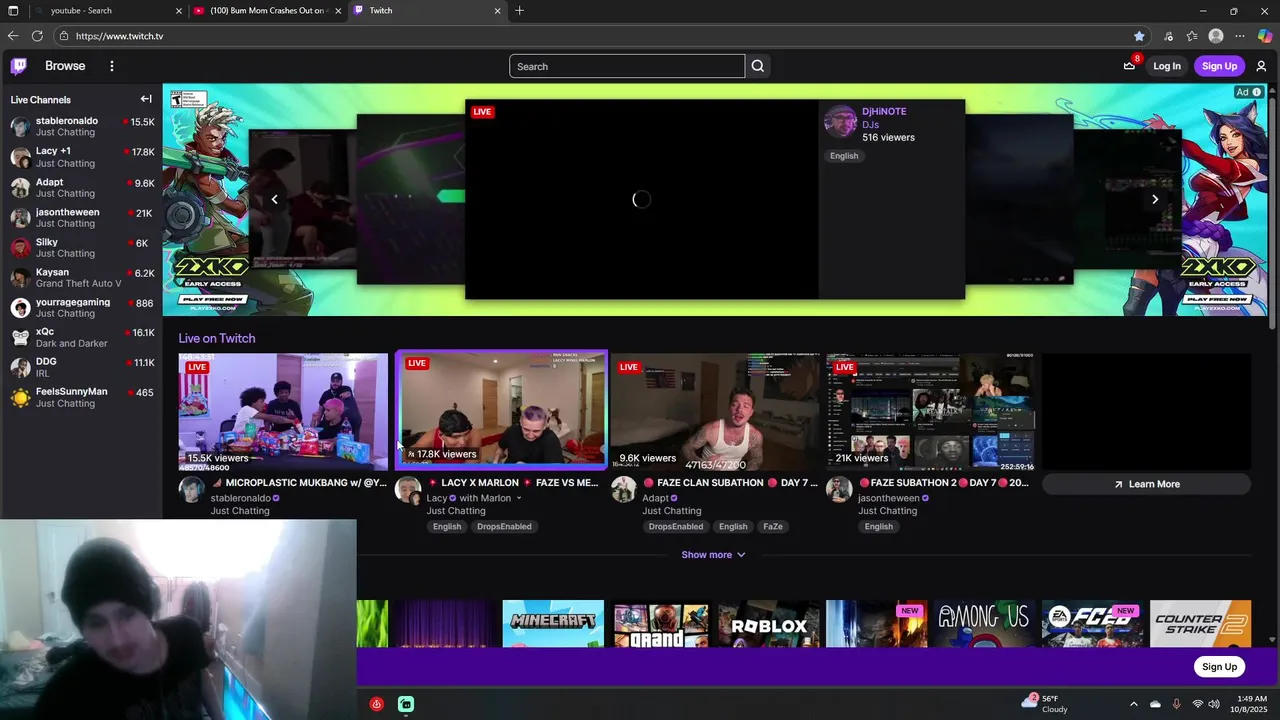The image size is (1280, 720).
Task: Click the magnifier search button
Action: coord(758,66)
